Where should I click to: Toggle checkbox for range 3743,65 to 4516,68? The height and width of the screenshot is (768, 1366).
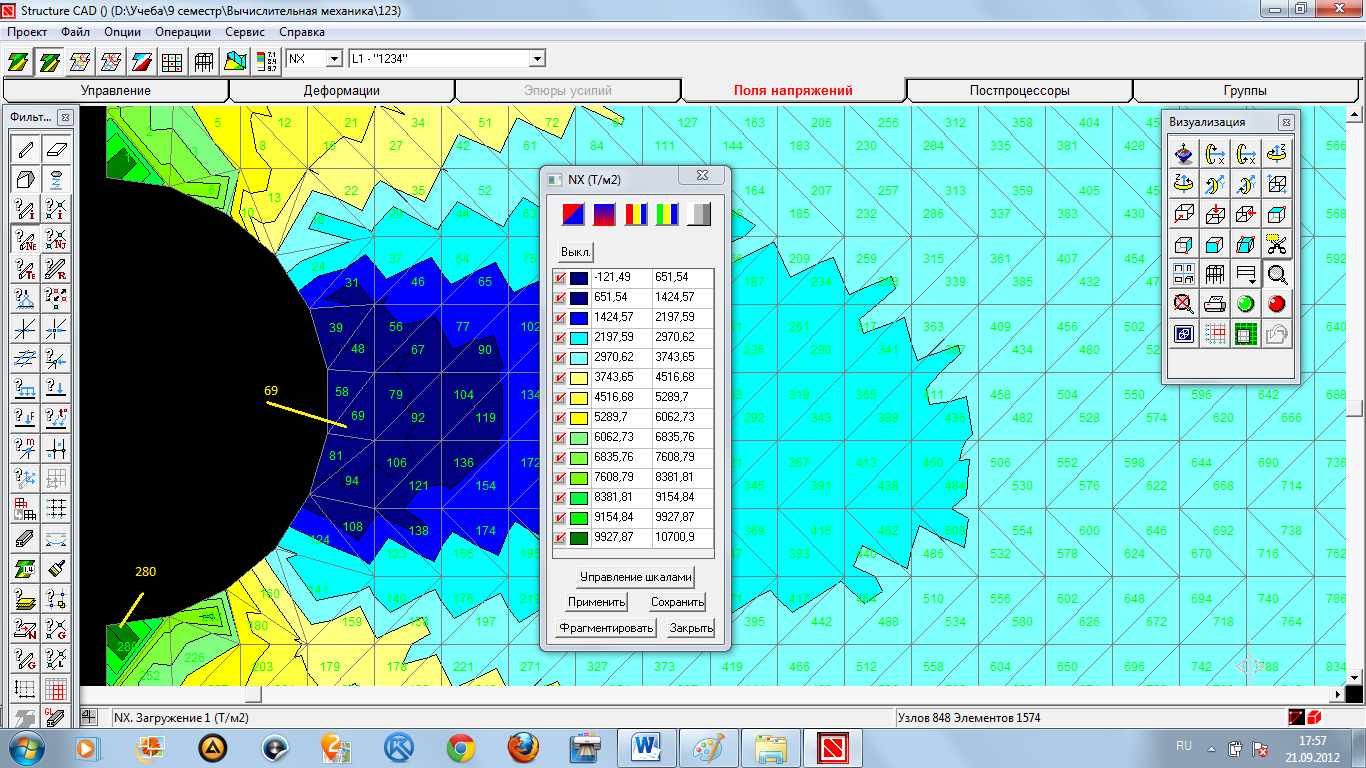[560, 377]
